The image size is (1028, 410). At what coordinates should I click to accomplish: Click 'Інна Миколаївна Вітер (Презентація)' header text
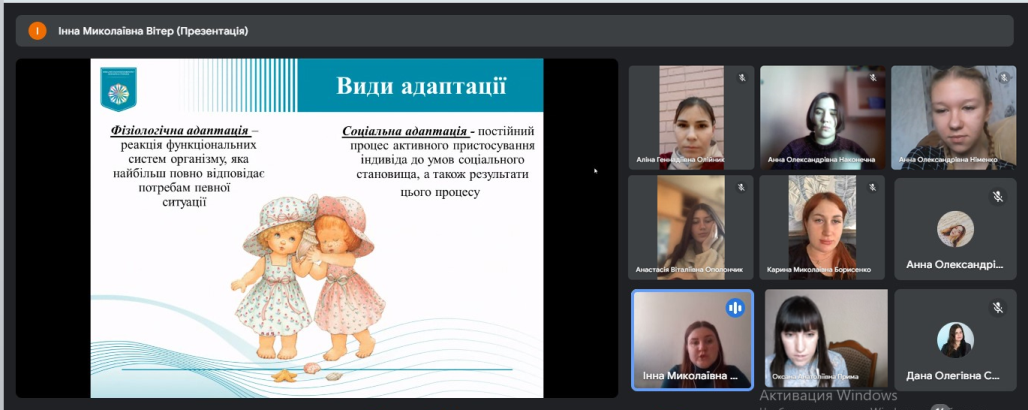(x=153, y=31)
